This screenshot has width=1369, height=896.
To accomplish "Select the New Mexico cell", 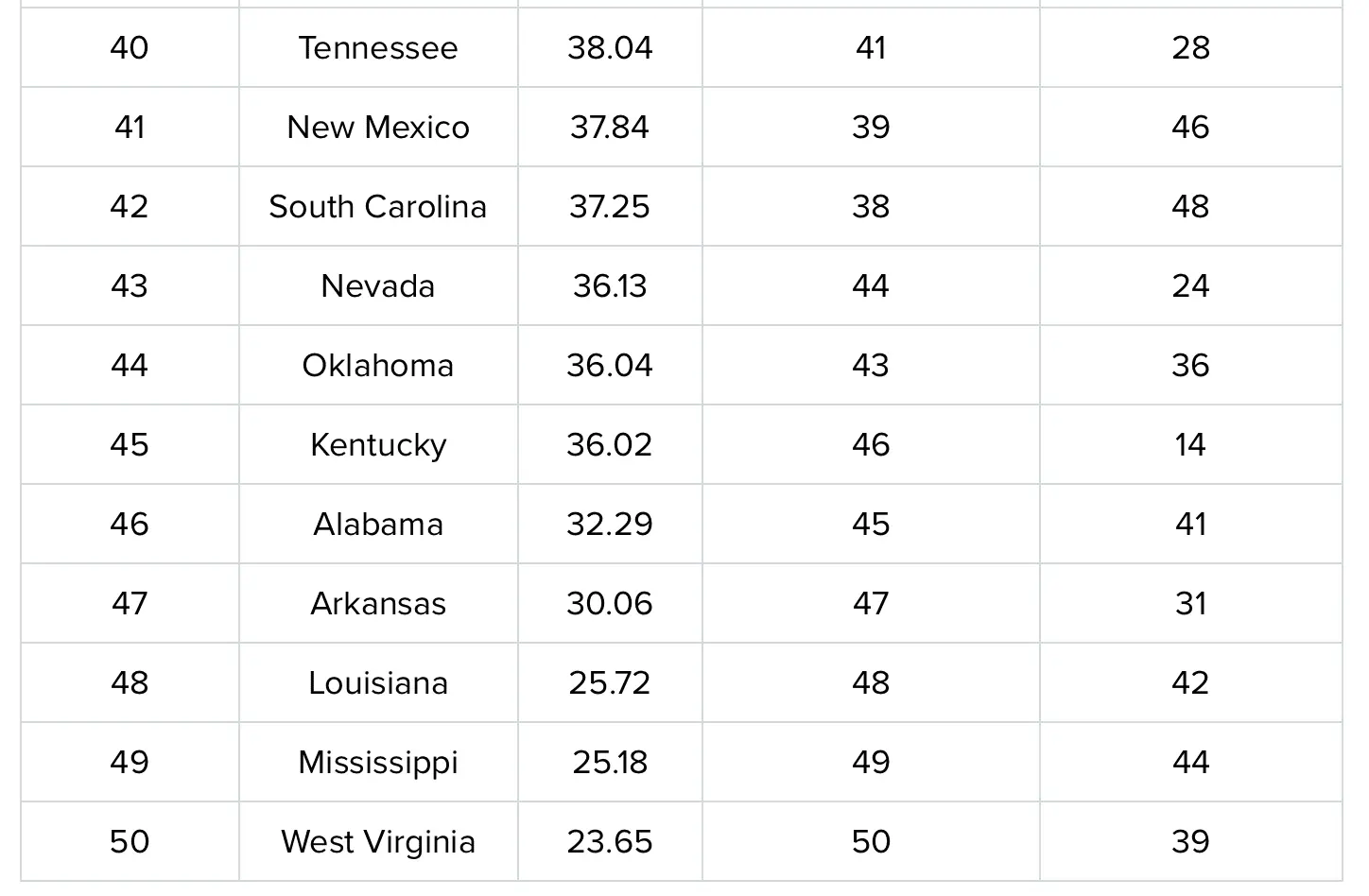I will [x=378, y=128].
